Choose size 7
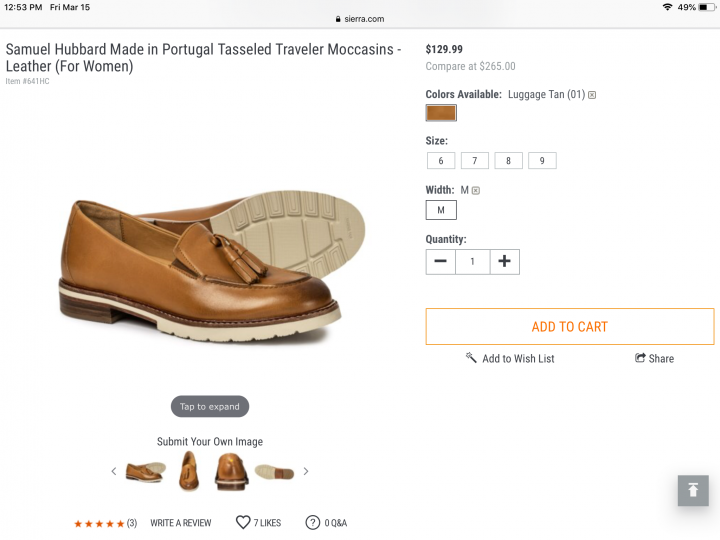Viewport: 720px width, 540px height. tap(475, 161)
